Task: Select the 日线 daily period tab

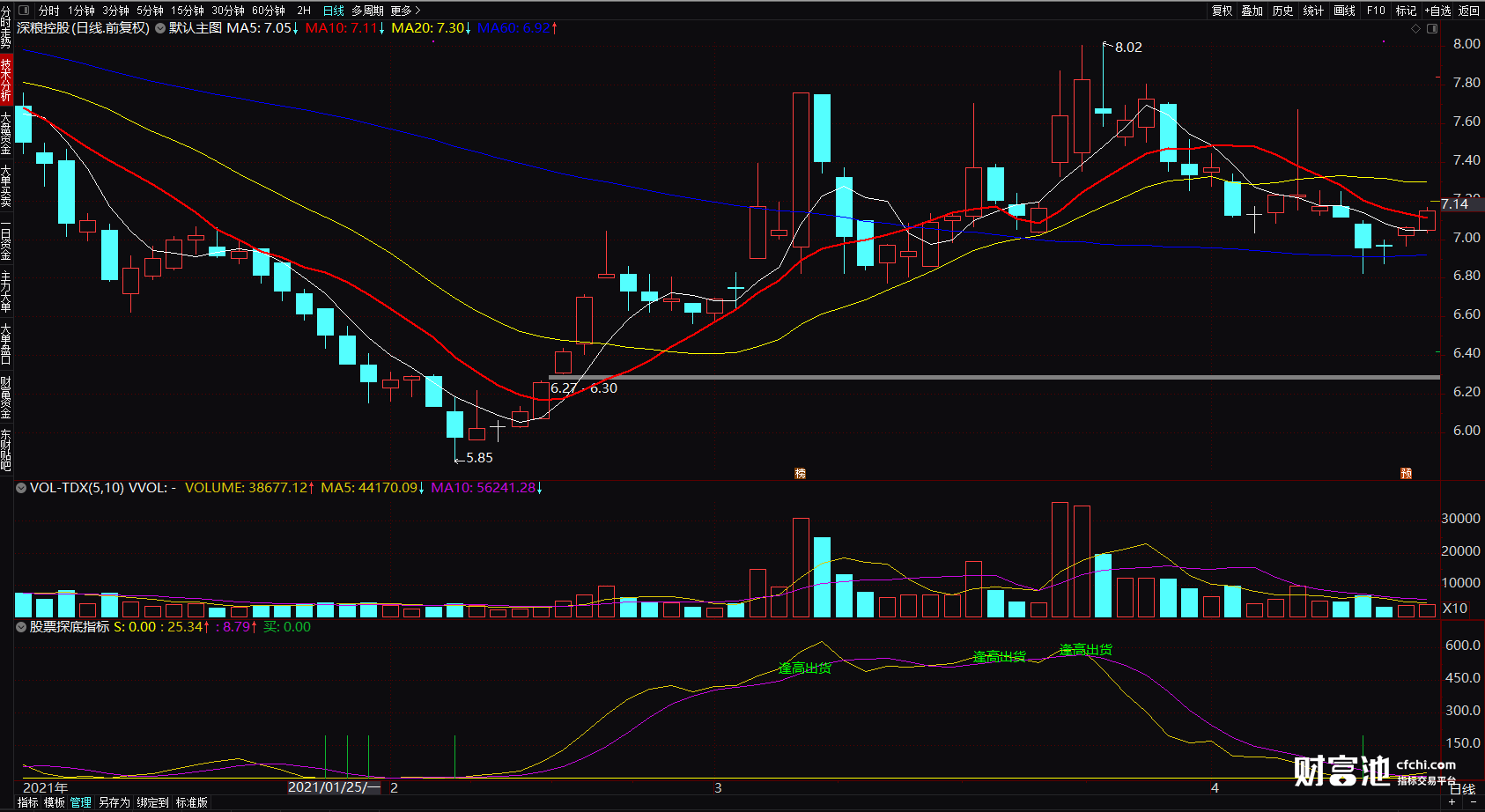Action: pyautogui.click(x=334, y=11)
